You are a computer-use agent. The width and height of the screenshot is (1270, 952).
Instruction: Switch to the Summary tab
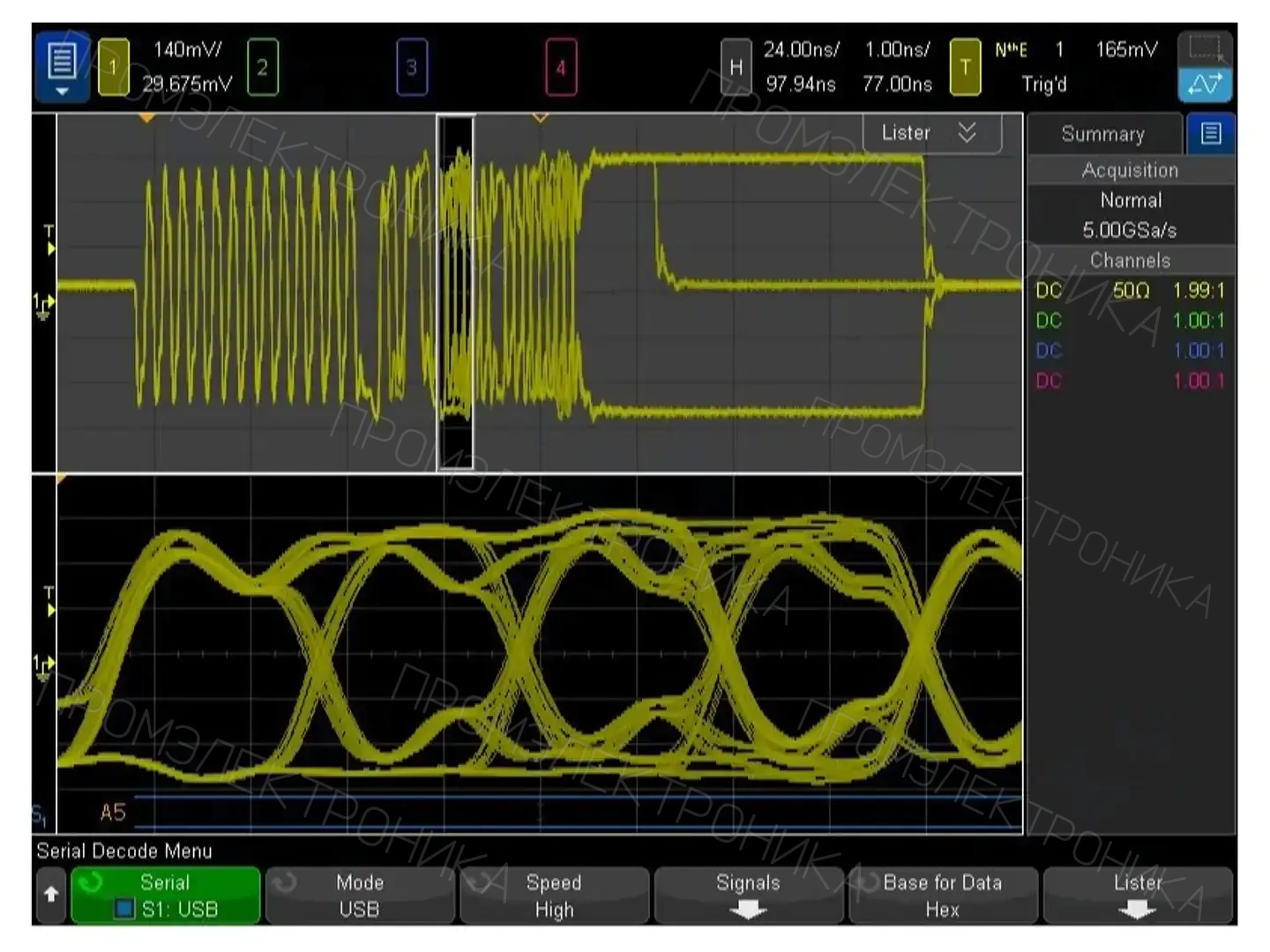tap(1103, 134)
